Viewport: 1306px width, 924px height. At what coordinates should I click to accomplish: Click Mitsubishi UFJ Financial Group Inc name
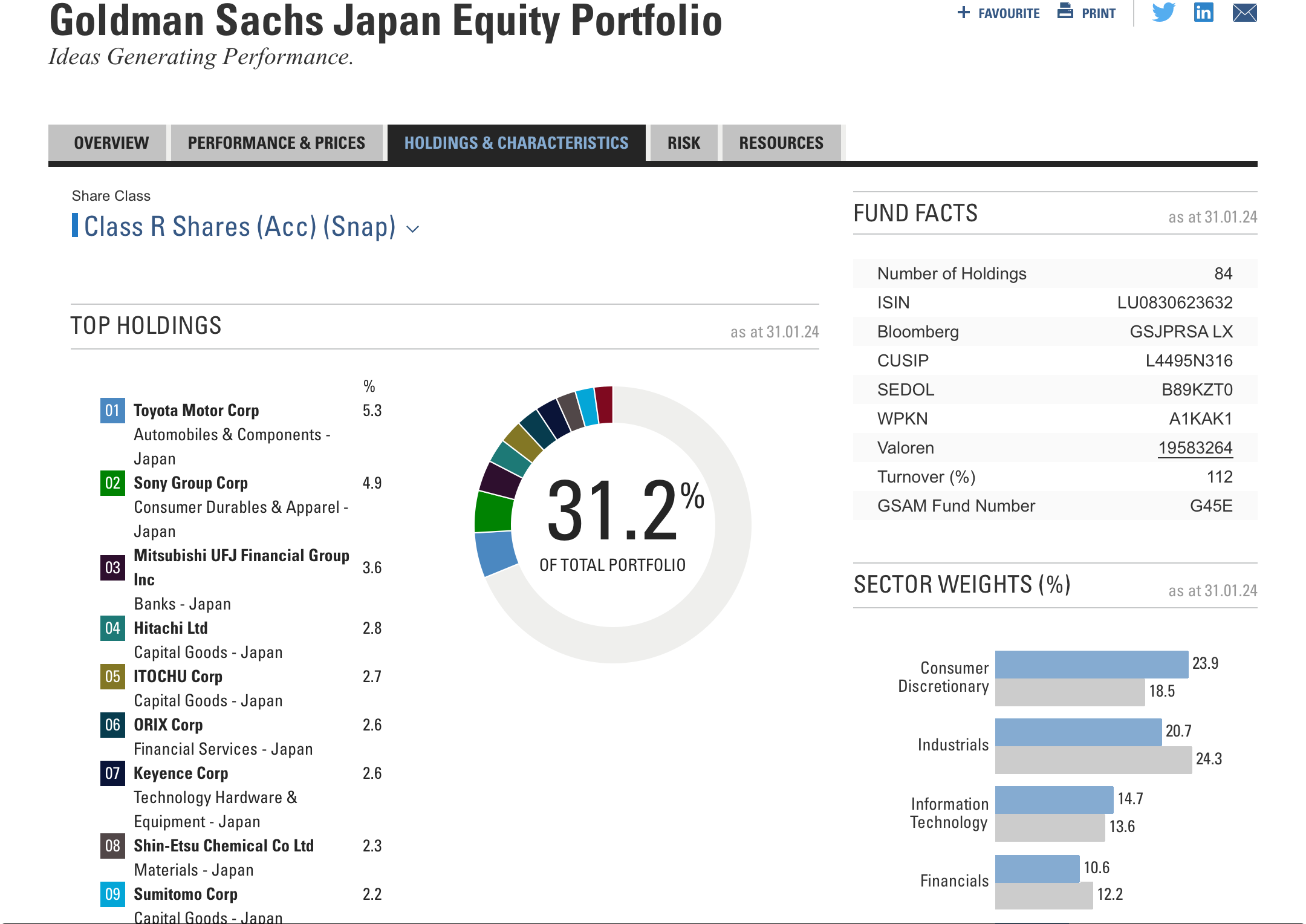(x=241, y=568)
